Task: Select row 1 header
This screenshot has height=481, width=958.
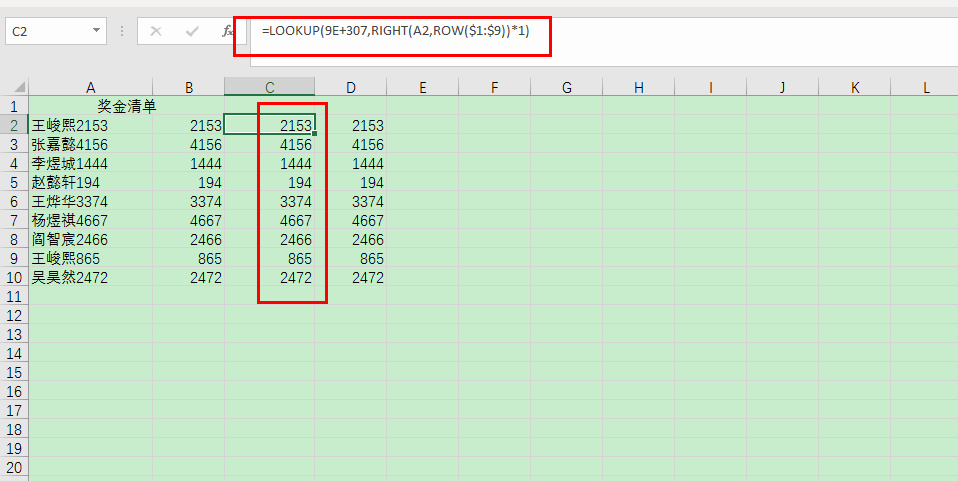Action: pyautogui.click(x=14, y=106)
